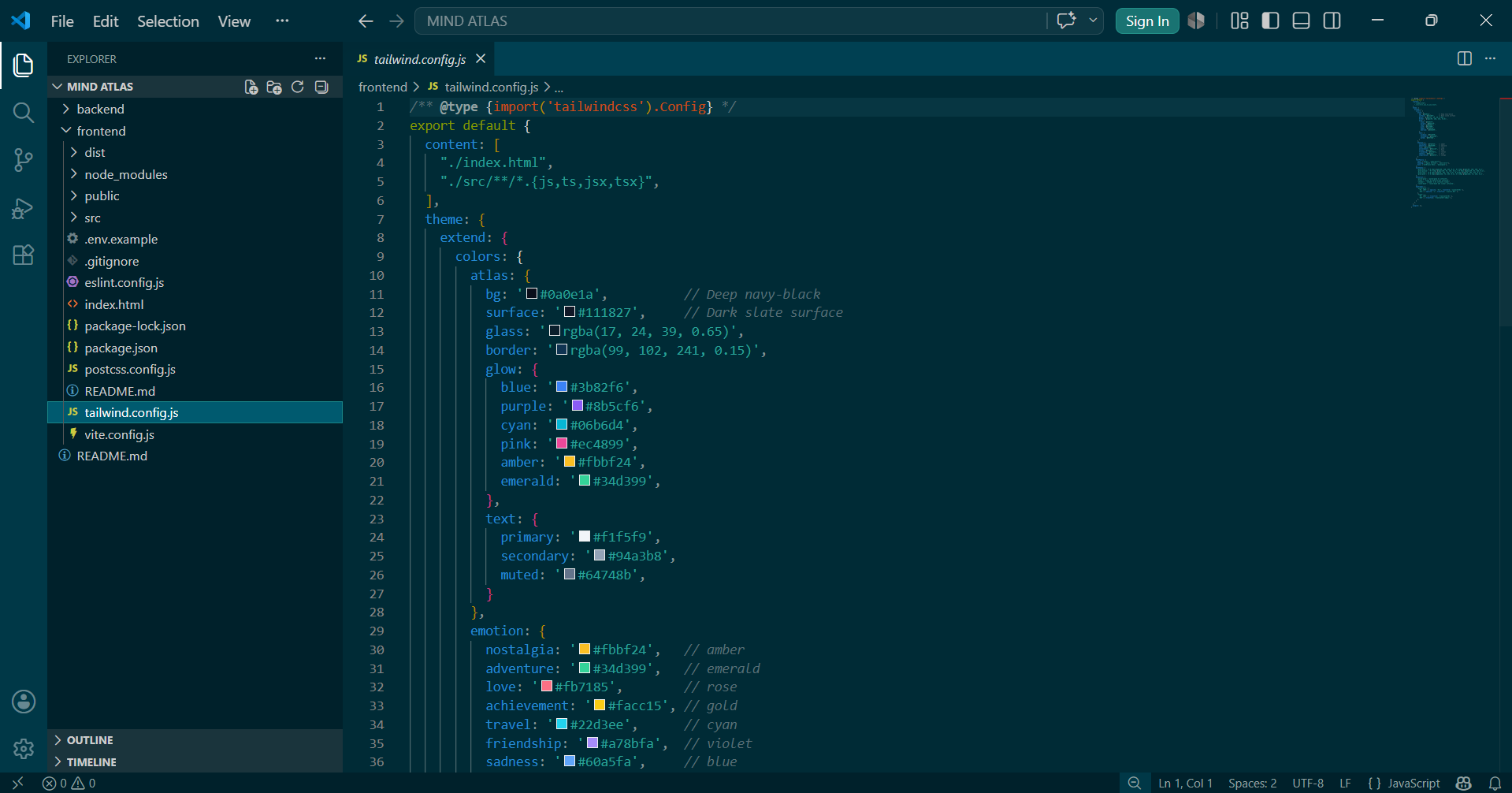This screenshot has height=793, width=1512.
Task: Expand the backend folder
Action: click(x=195, y=109)
